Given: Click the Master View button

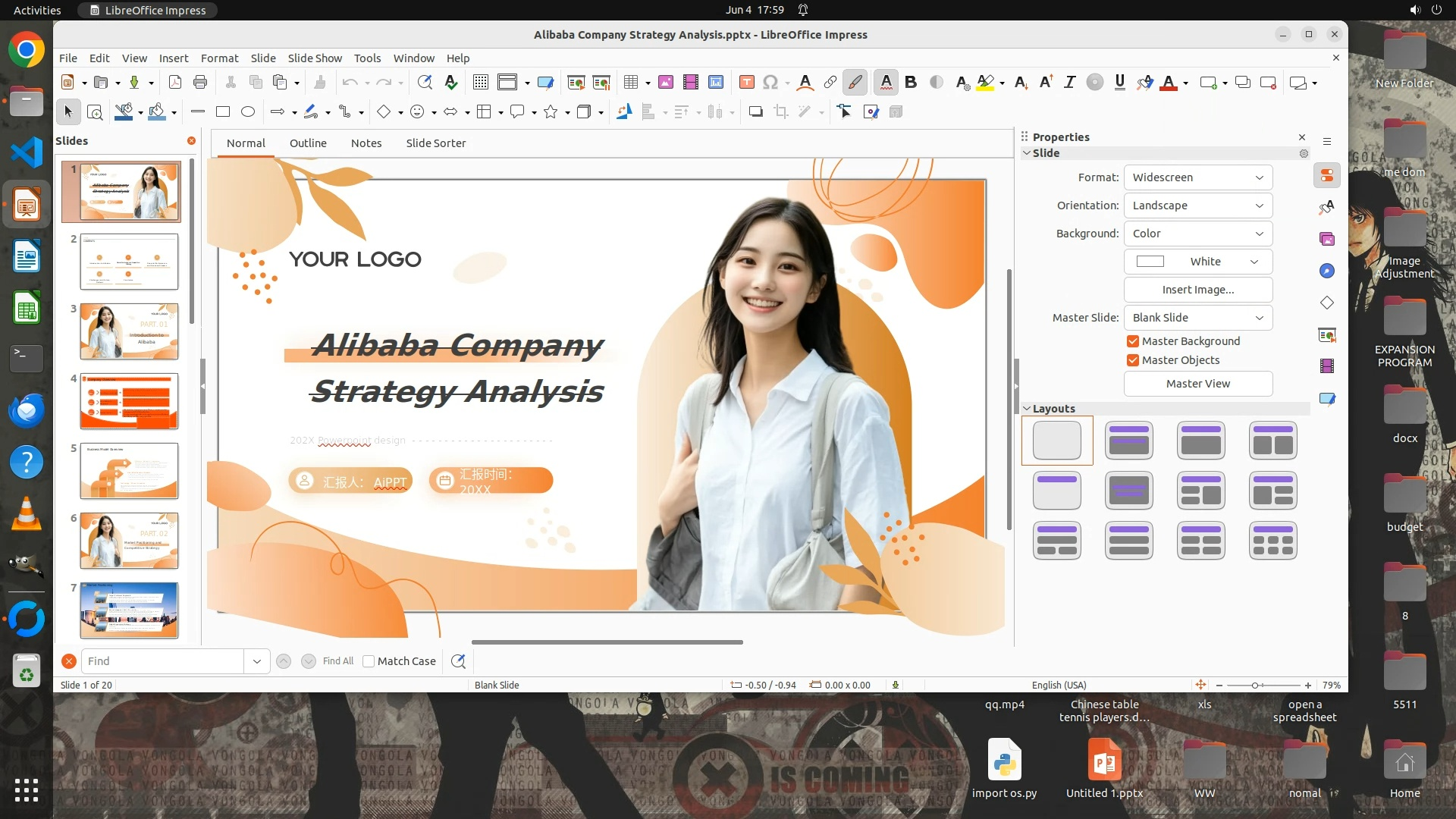Looking at the screenshot, I should click(x=1197, y=384).
